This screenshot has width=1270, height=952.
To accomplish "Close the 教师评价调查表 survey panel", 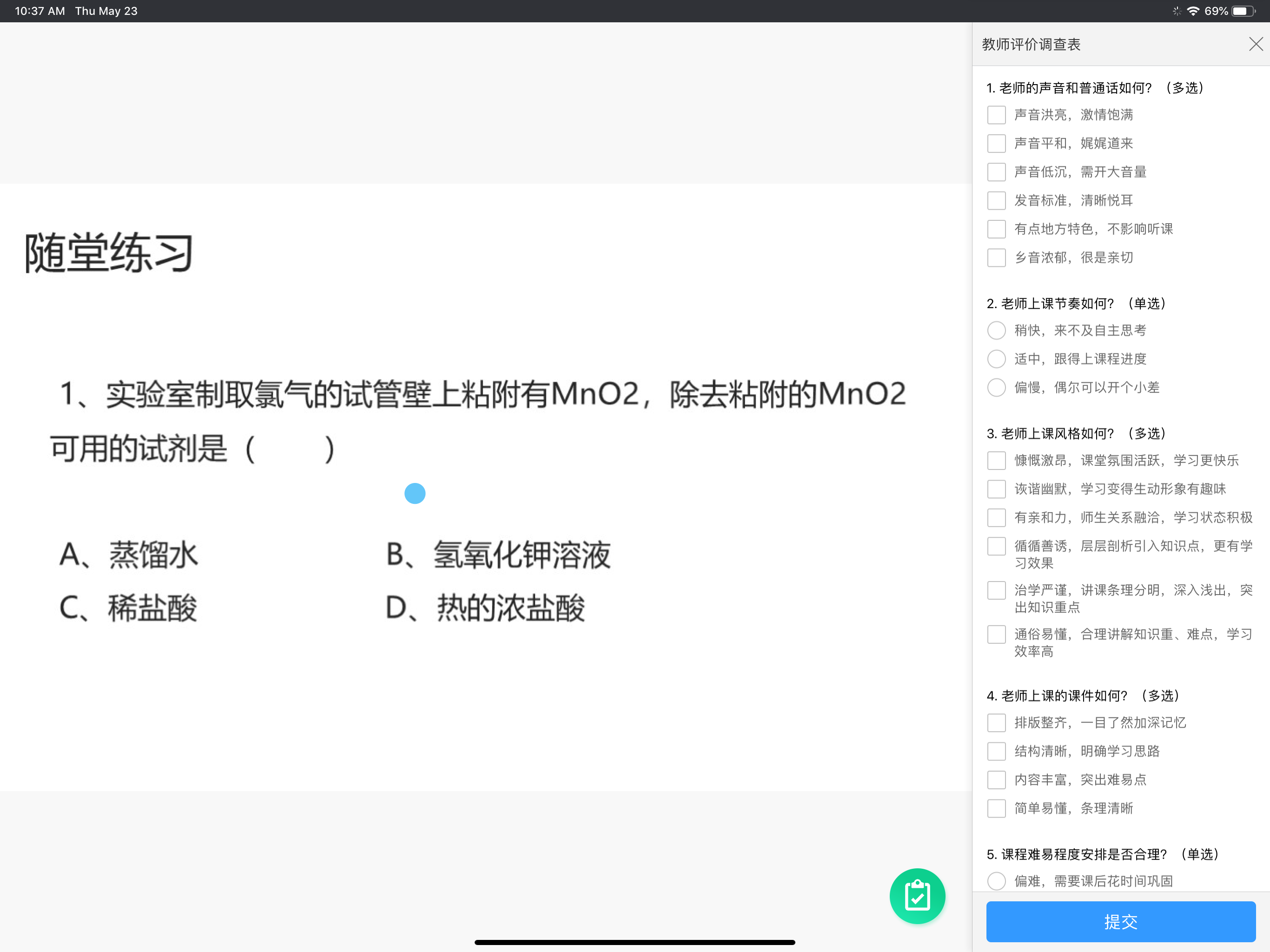I will pyautogui.click(x=1255, y=44).
